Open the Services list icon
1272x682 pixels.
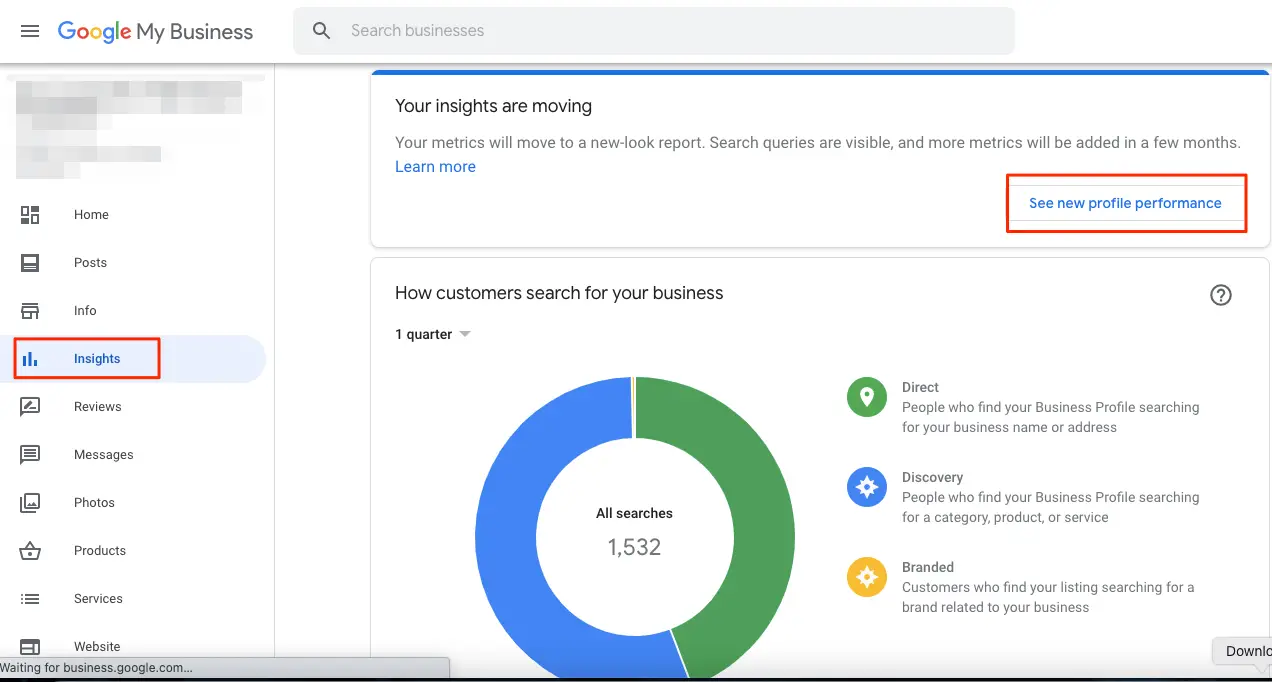pyautogui.click(x=30, y=598)
